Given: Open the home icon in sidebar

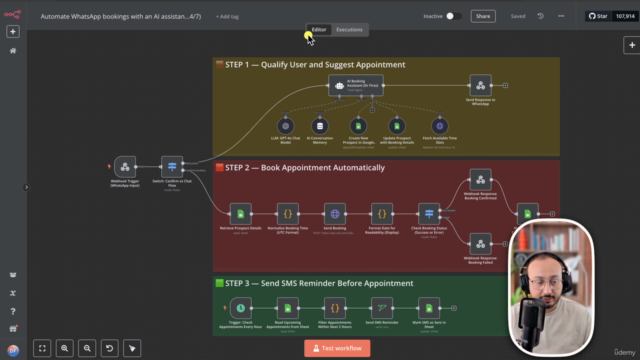Looking at the screenshot, I should point(13,51).
